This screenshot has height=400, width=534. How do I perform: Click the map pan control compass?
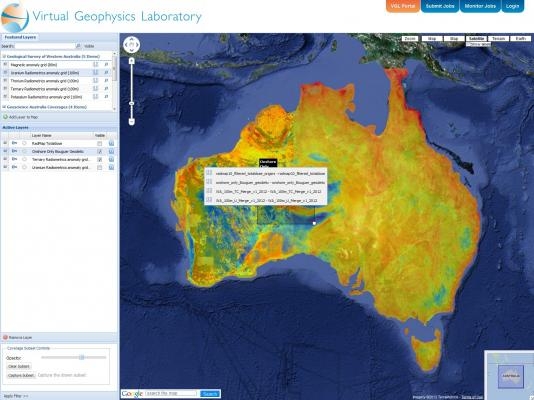[131, 45]
